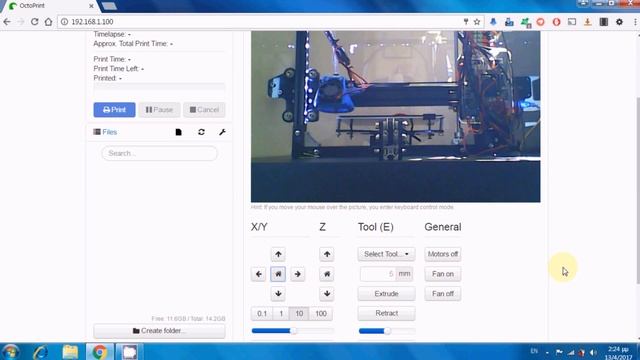Turn the Fan on
Viewport: 640px width, 360px height.
[x=442, y=274]
